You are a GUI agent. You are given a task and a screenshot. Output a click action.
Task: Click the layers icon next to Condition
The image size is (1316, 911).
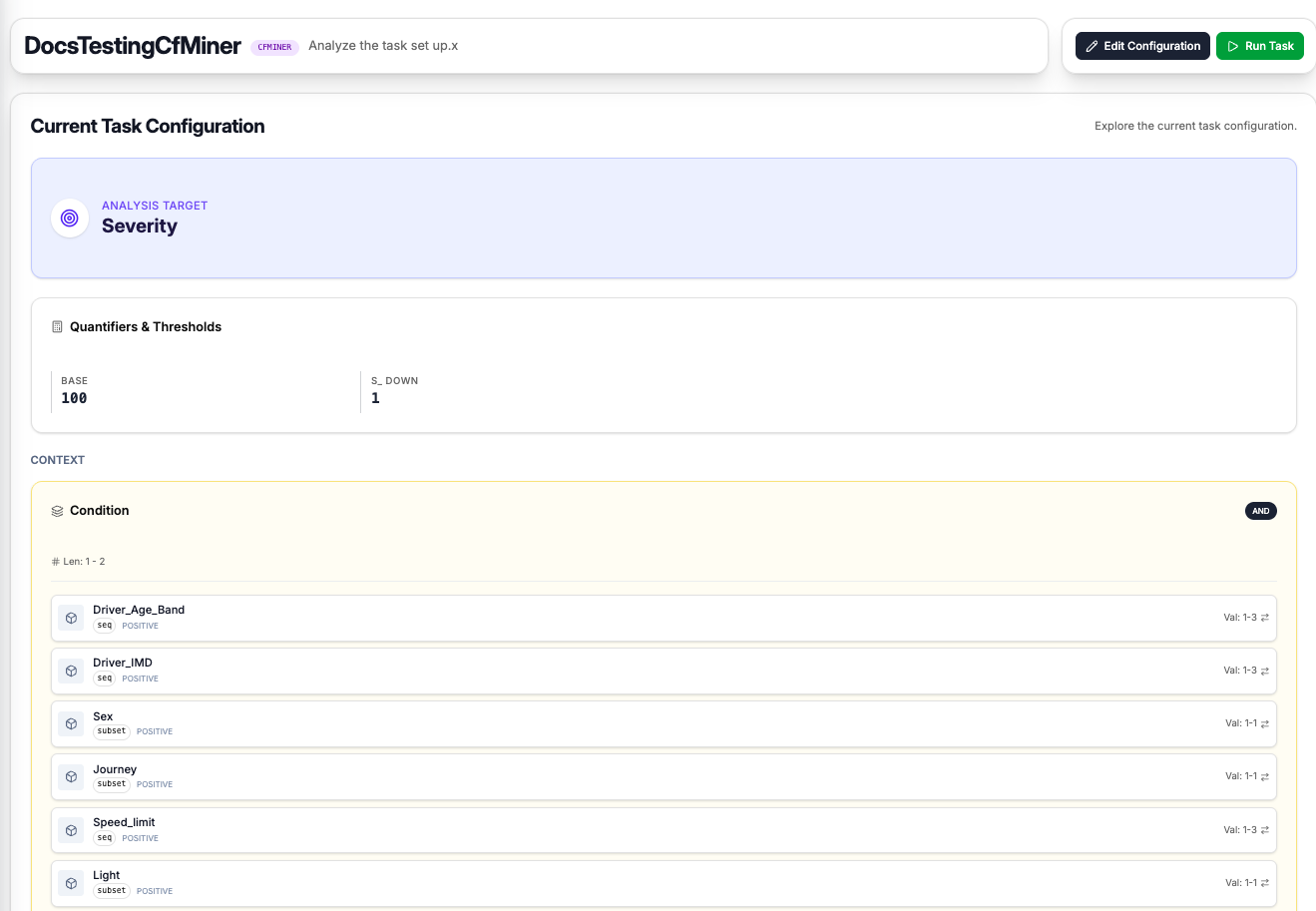point(57,511)
